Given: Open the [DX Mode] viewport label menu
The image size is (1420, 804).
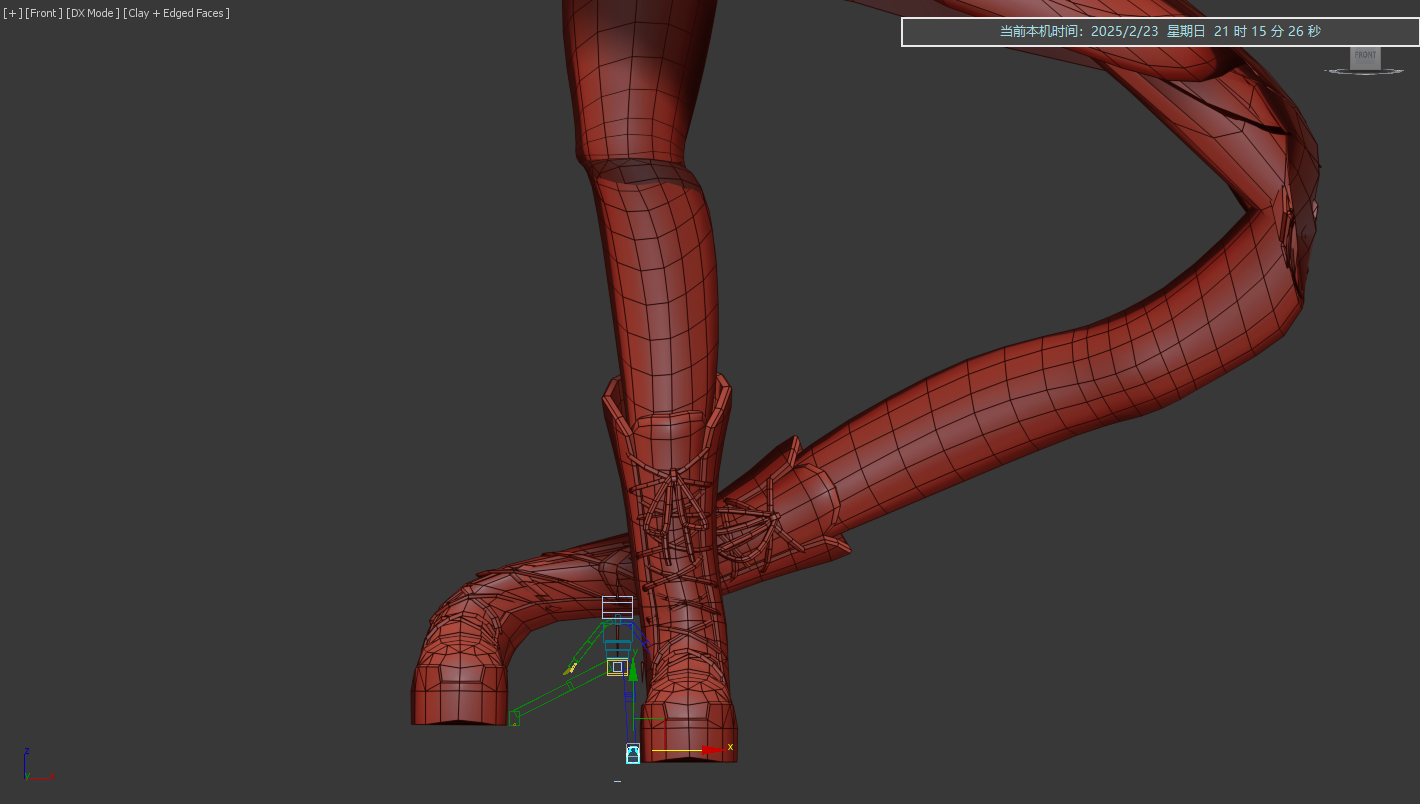Looking at the screenshot, I should [92, 13].
